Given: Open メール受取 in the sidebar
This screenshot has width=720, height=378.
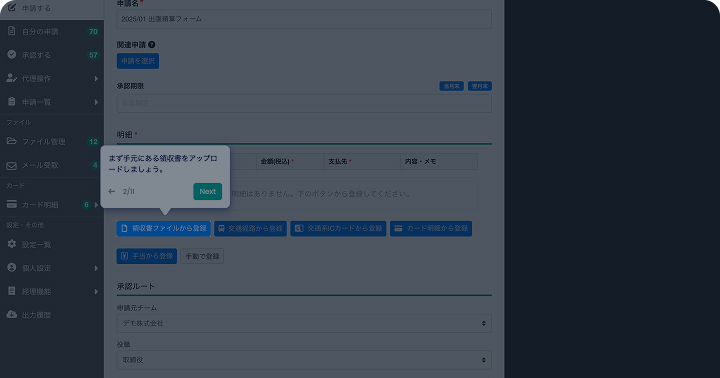Looking at the screenshot, I should 40,165.
